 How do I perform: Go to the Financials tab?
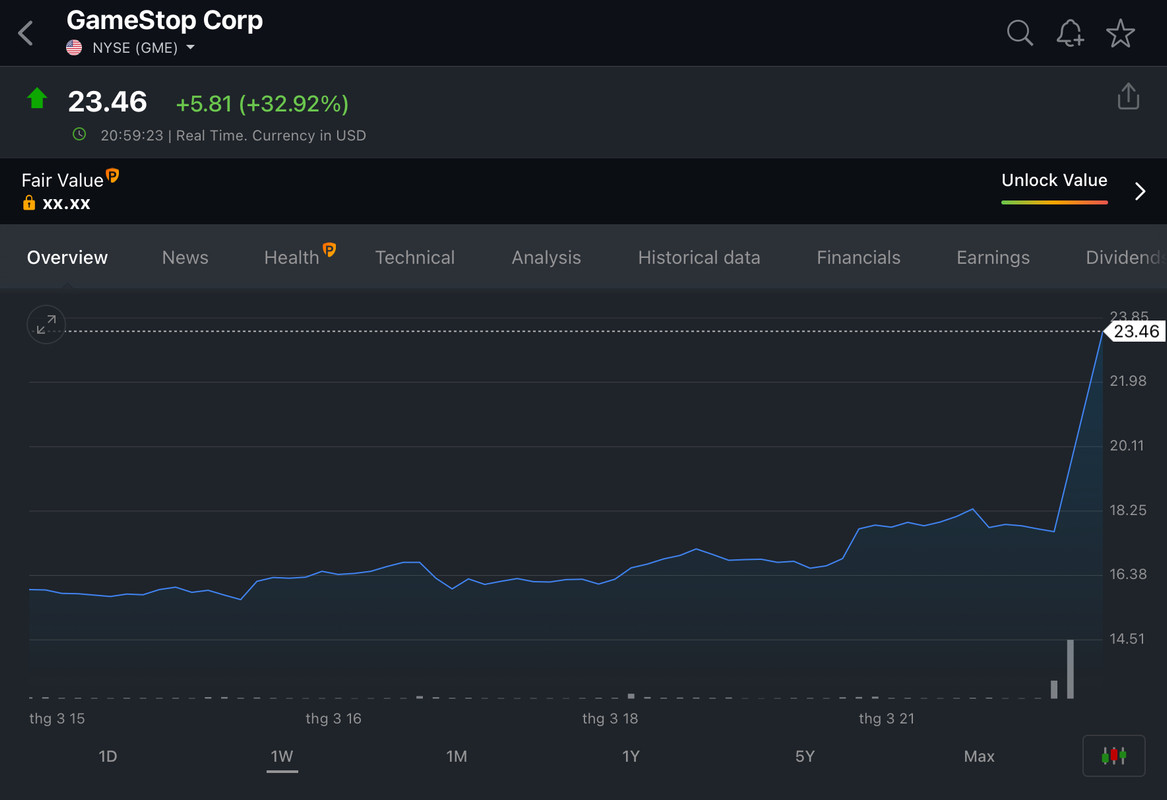point(858,257)
